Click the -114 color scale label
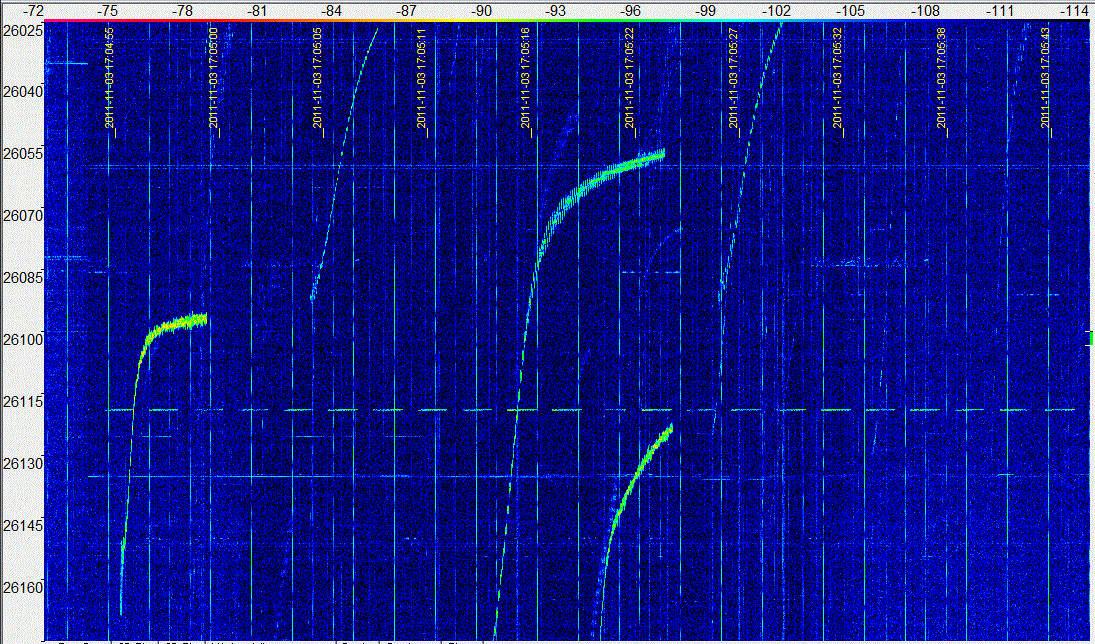Viewport: 1095px width, 644px height. (1072, 10)
